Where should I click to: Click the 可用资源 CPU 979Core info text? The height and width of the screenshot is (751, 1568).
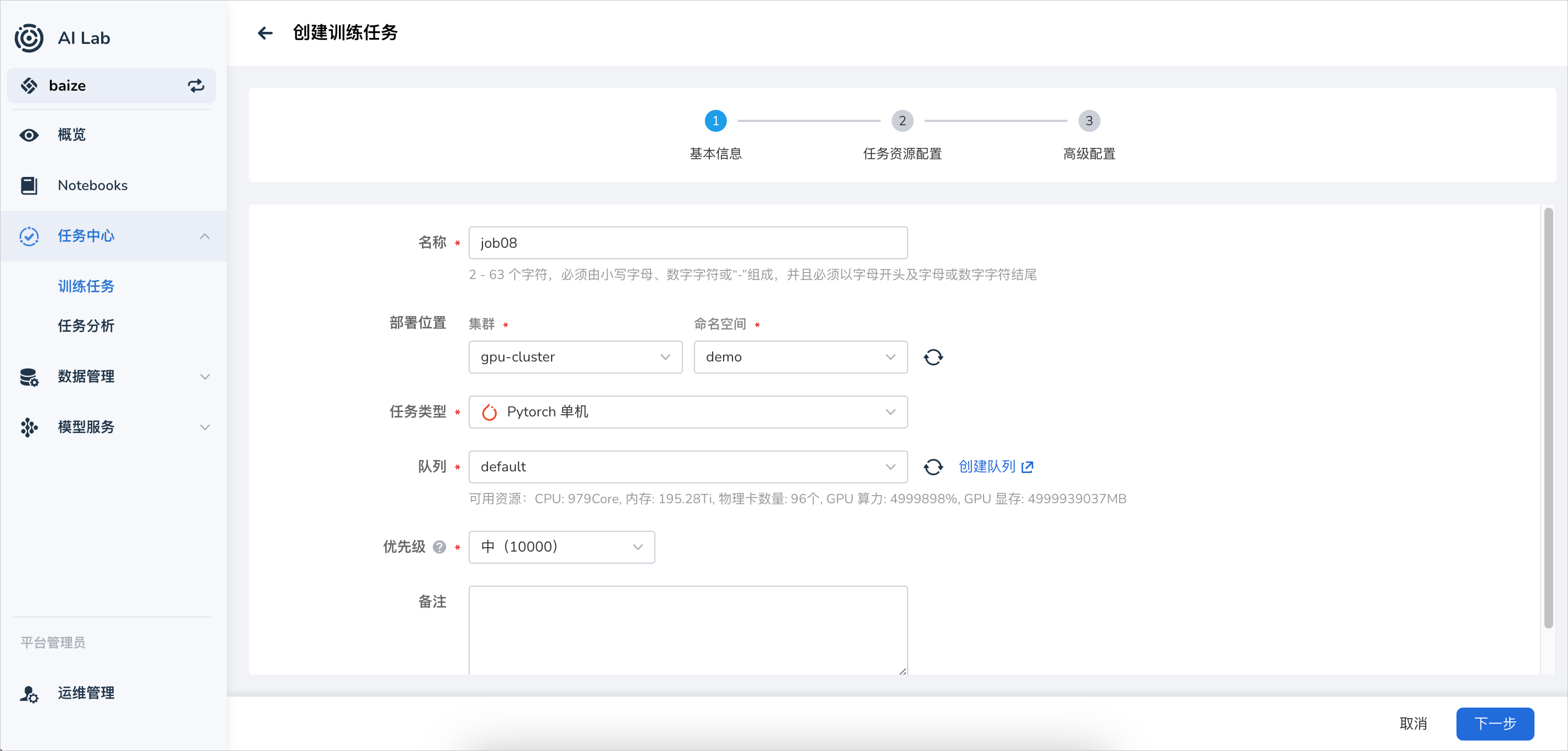coord(797,499)
